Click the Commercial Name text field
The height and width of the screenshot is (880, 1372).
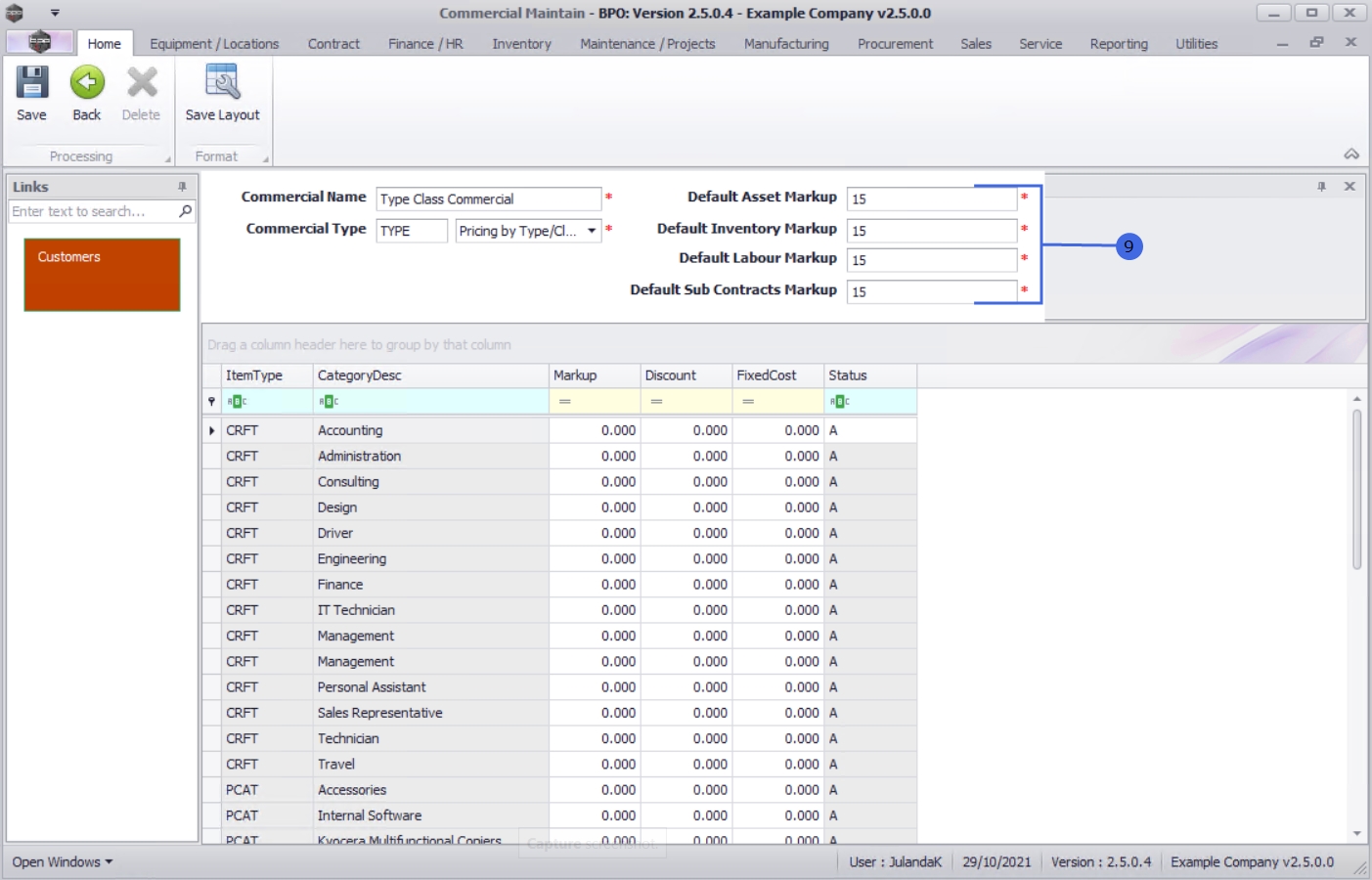tap(488, 199)
